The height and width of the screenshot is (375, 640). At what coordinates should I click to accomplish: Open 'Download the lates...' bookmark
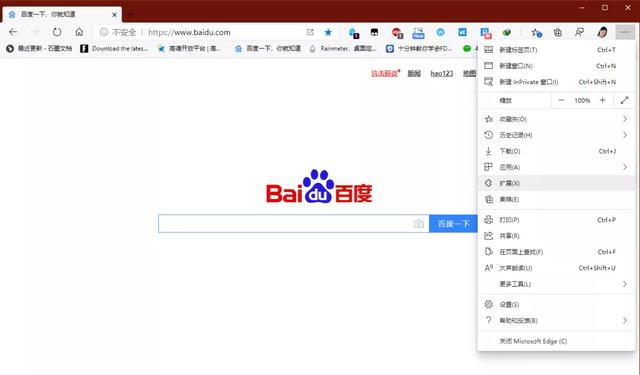[114, 49]
